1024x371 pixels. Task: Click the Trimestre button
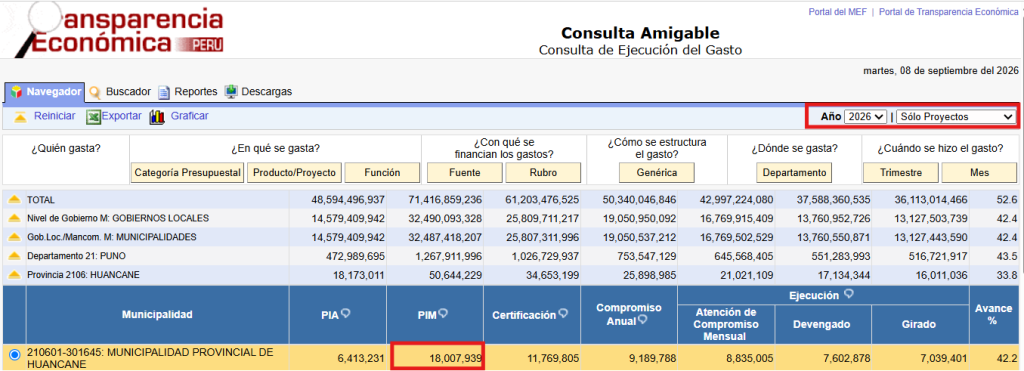click(x=901, y=172)
